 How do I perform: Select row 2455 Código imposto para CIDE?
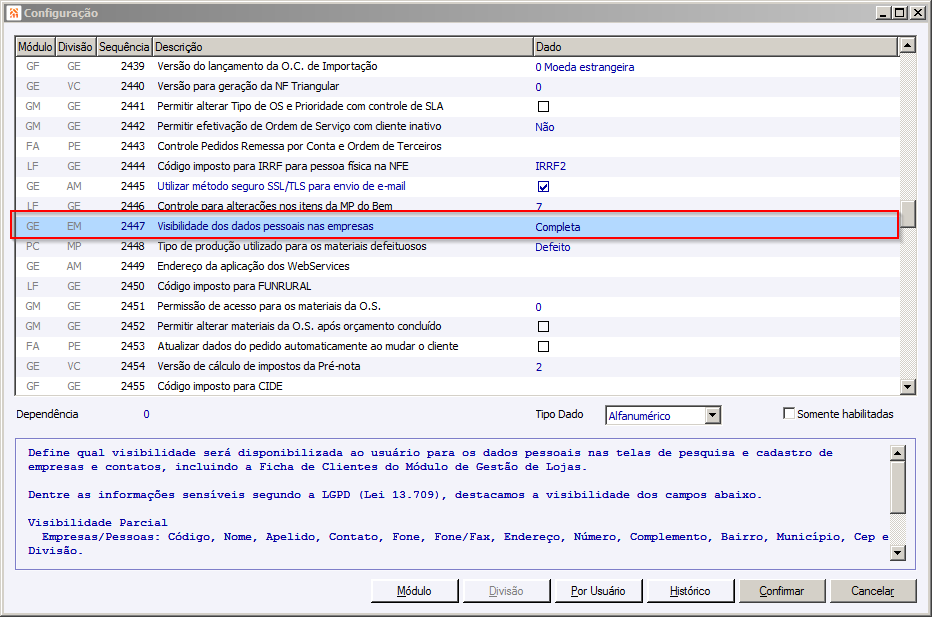pyautogui.click(x=455, y=386)
